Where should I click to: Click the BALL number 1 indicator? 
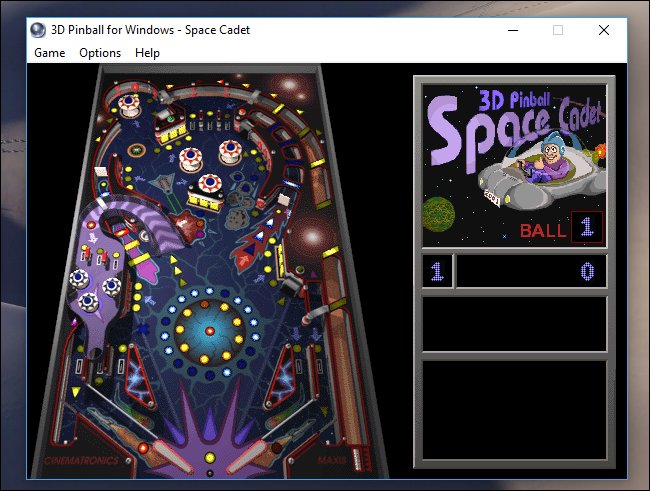(x=587, y=227)
